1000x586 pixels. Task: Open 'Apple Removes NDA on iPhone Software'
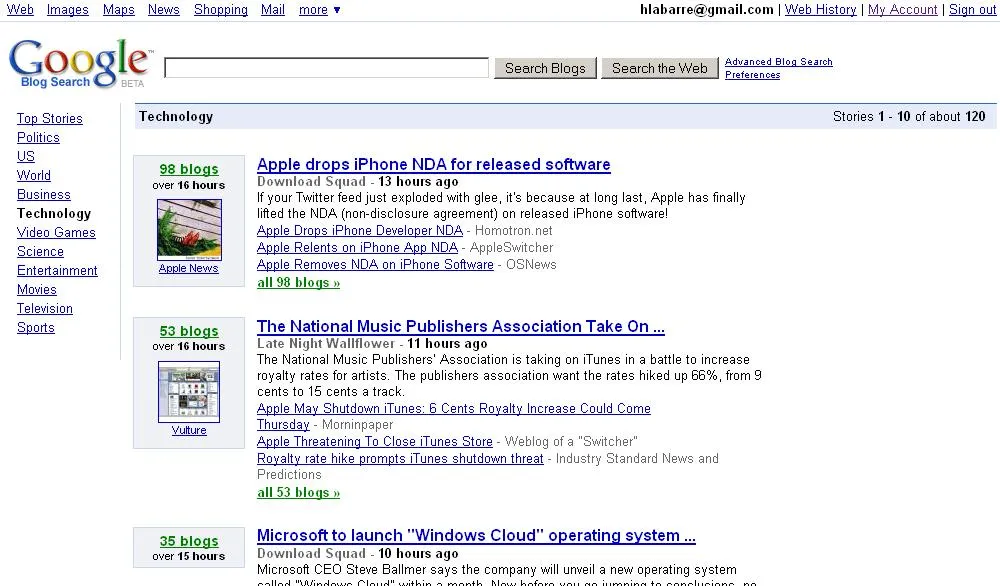(375, 265)
